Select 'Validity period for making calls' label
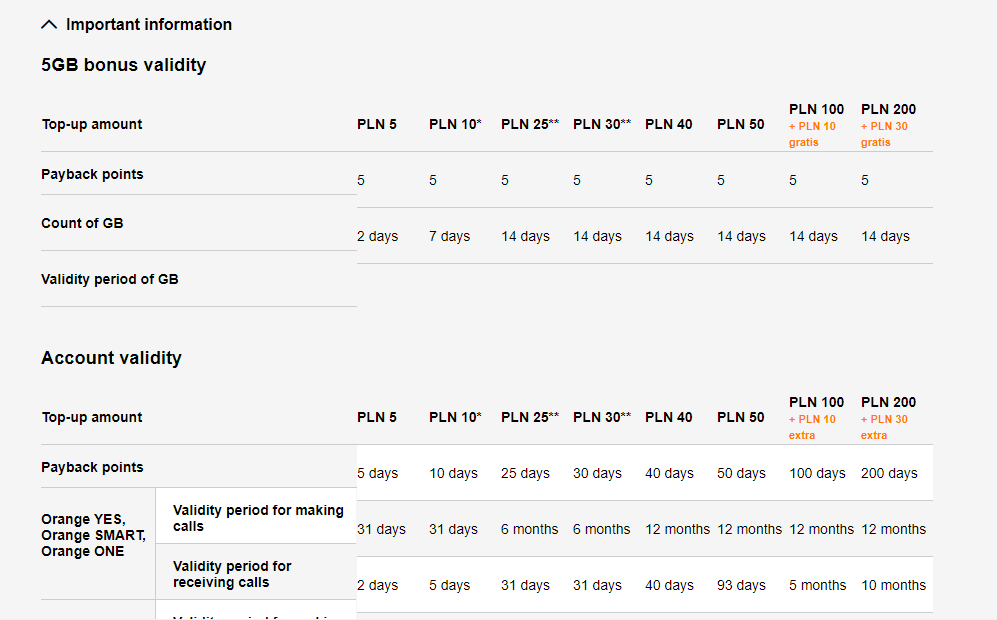This screenshot has width=997, height=620. [258, 518]
